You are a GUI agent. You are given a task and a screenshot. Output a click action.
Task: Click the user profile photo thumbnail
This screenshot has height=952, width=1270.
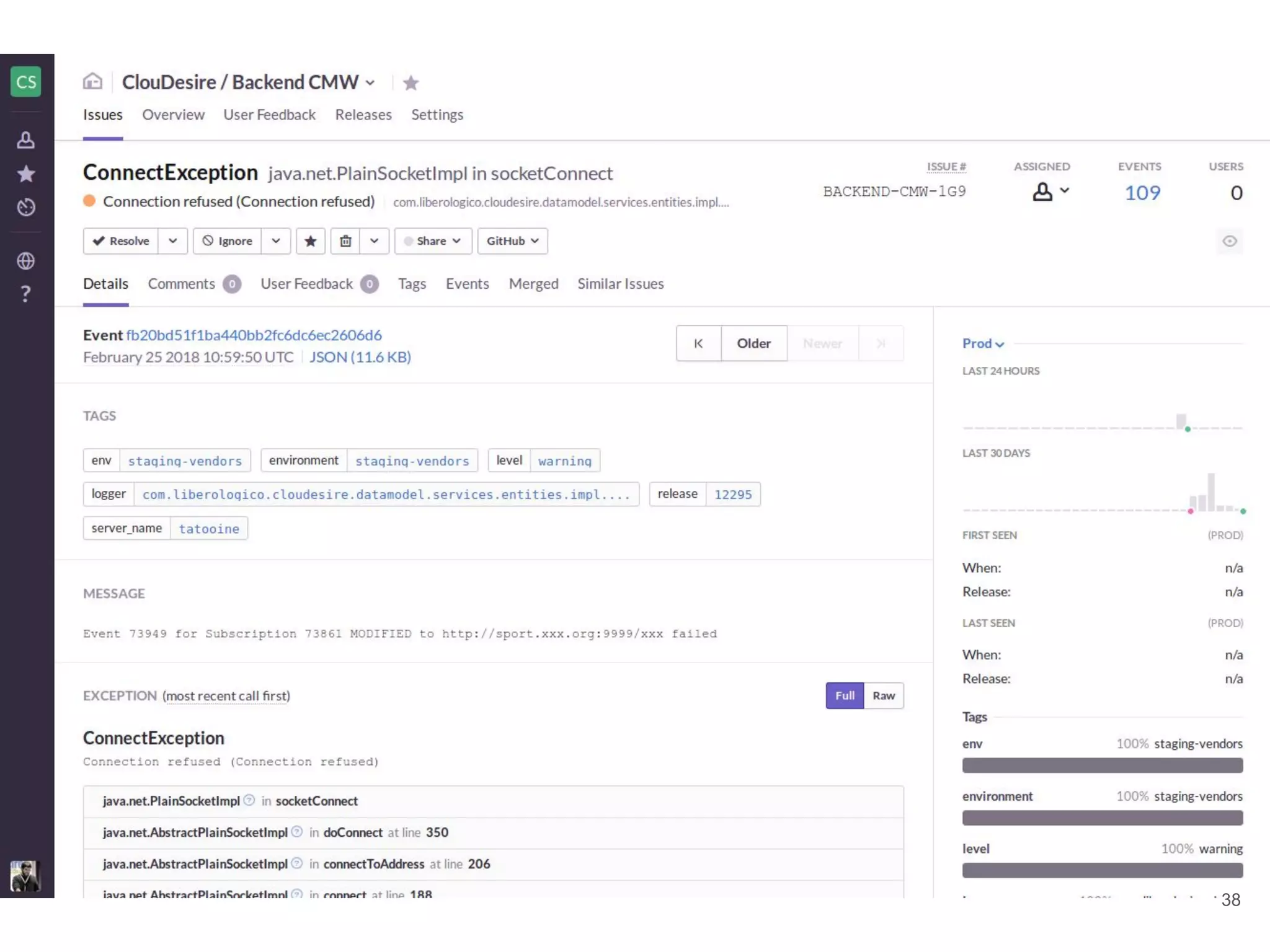(x=25, y=876)
